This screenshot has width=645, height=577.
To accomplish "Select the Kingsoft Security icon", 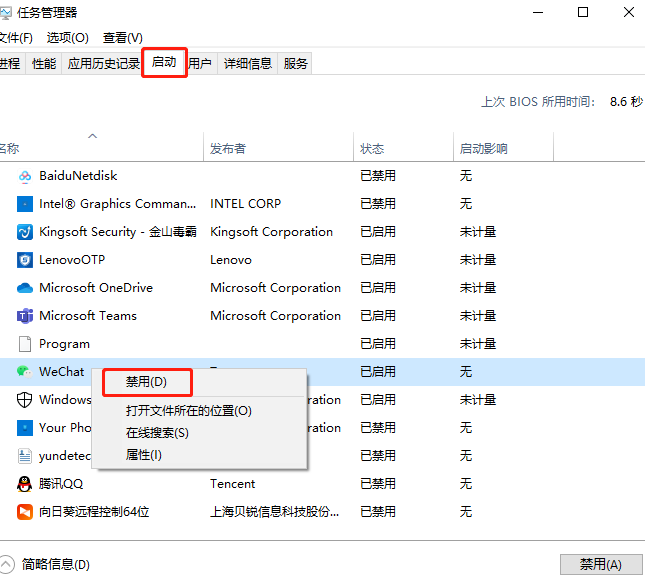I will pyautogui.click(x=25, y=232).
